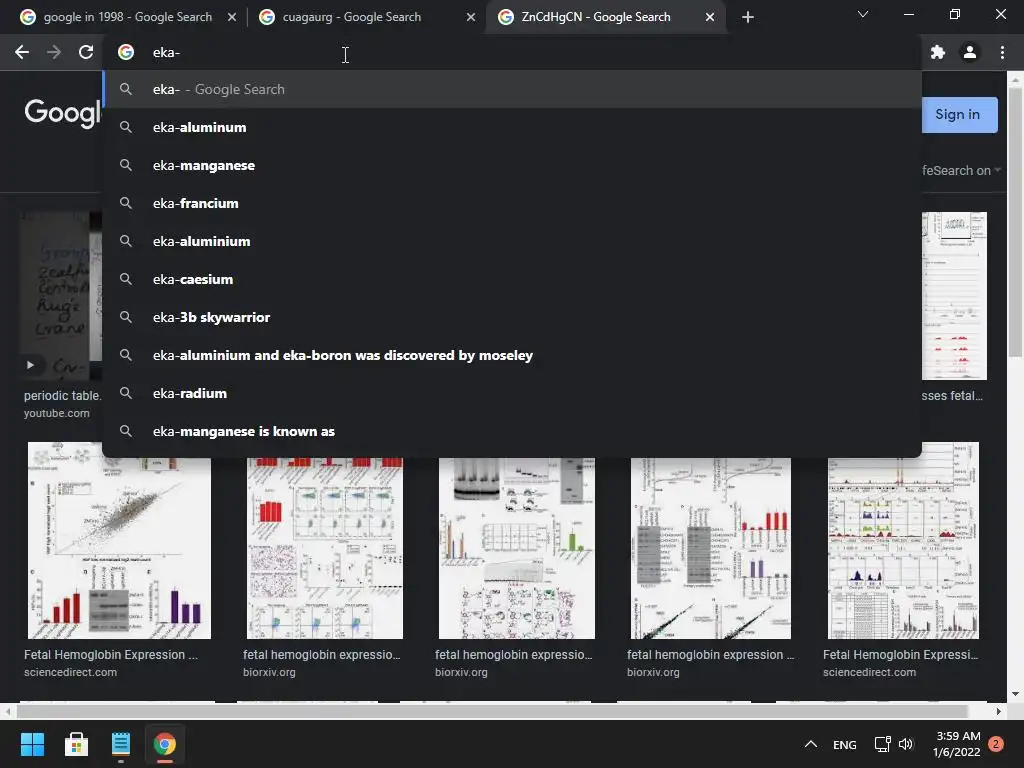Screen dimensions: 1024x768
Task: Open the network status tray icon
Action: click(x=882, y=744)
